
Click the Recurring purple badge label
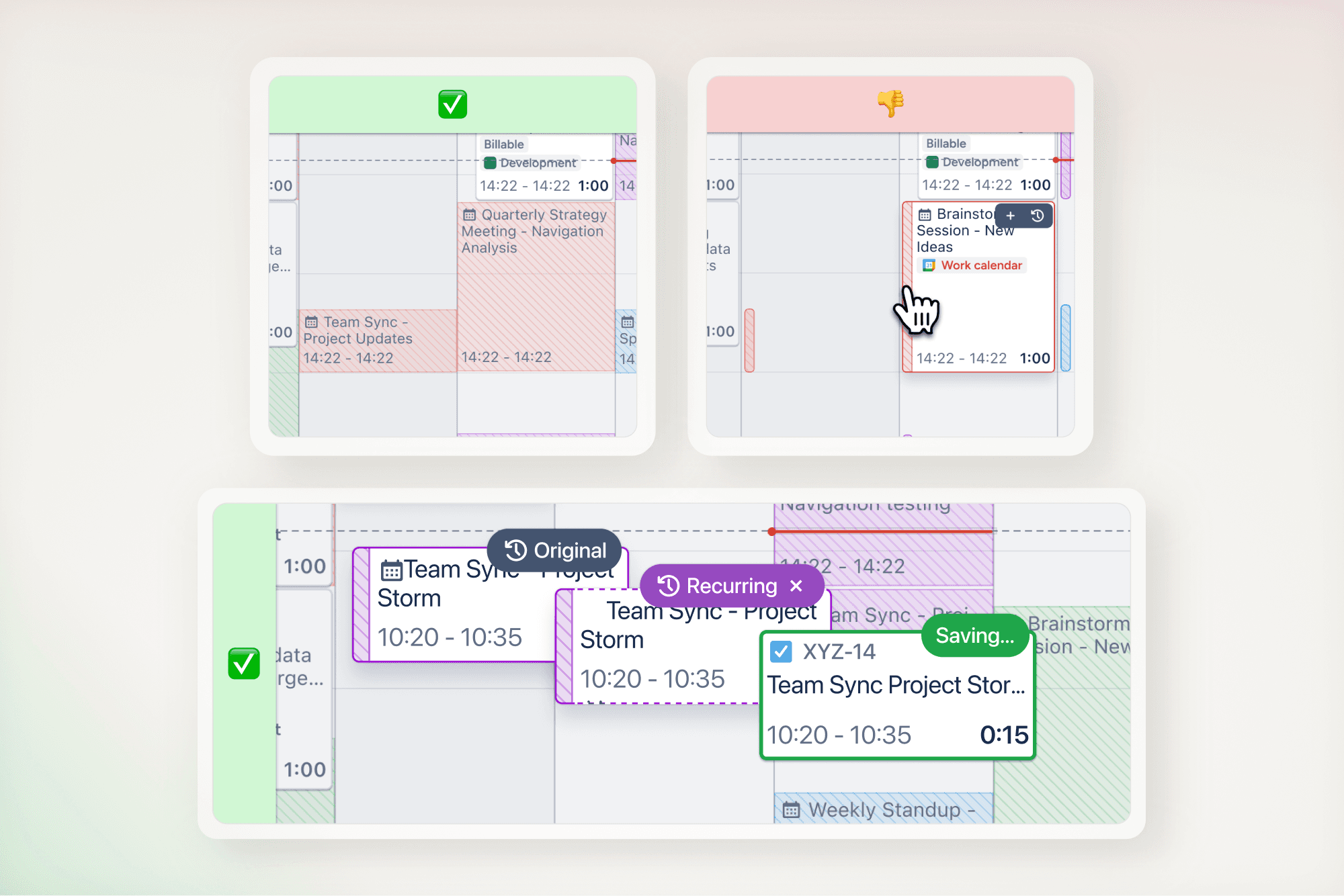point(731,586)
